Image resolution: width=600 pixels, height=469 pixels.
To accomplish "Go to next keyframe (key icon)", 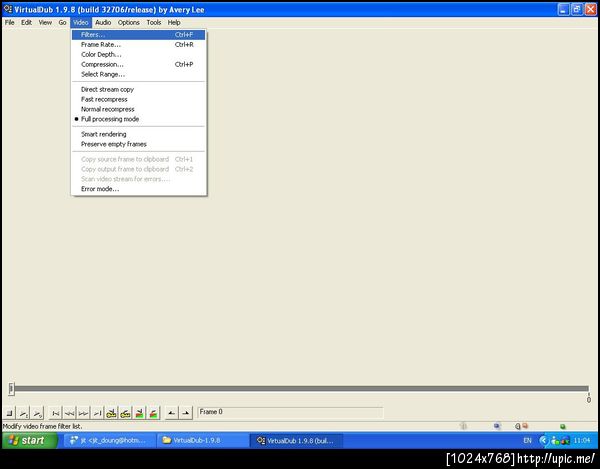I will tap(126, 413).
